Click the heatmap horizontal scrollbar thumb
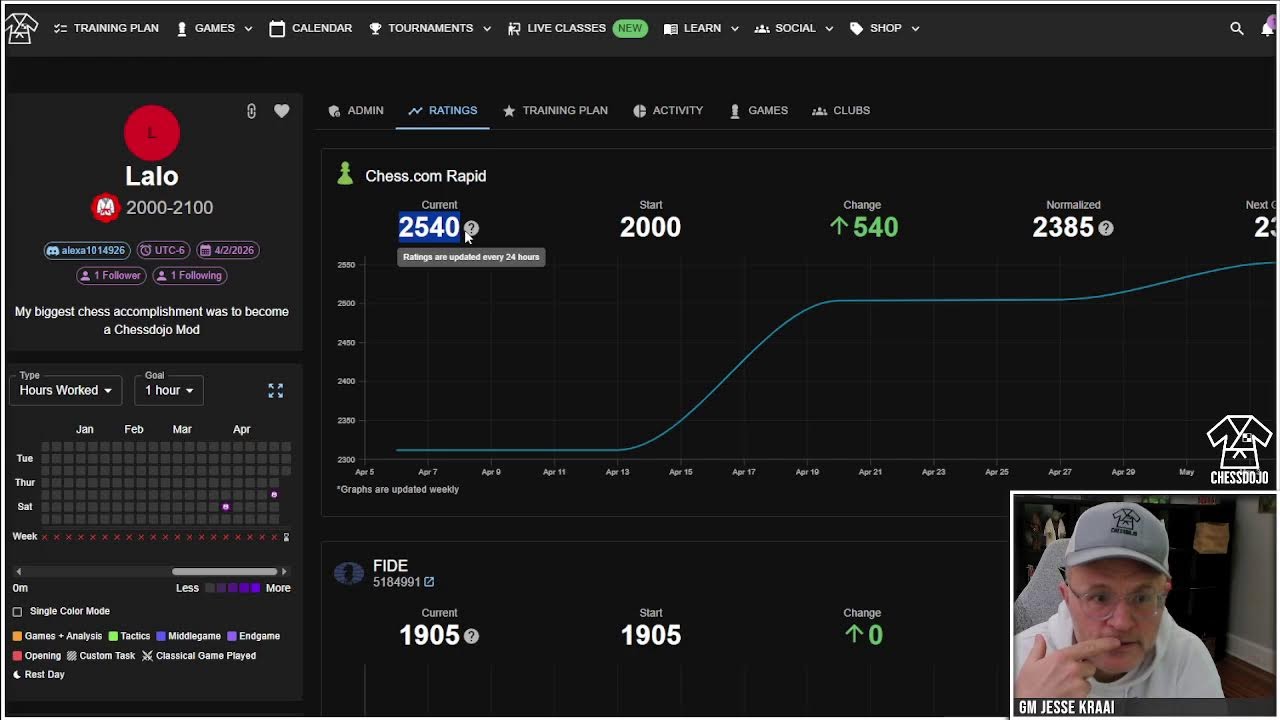The height and width of the screenshot is (720, 1280). [224, 572]
